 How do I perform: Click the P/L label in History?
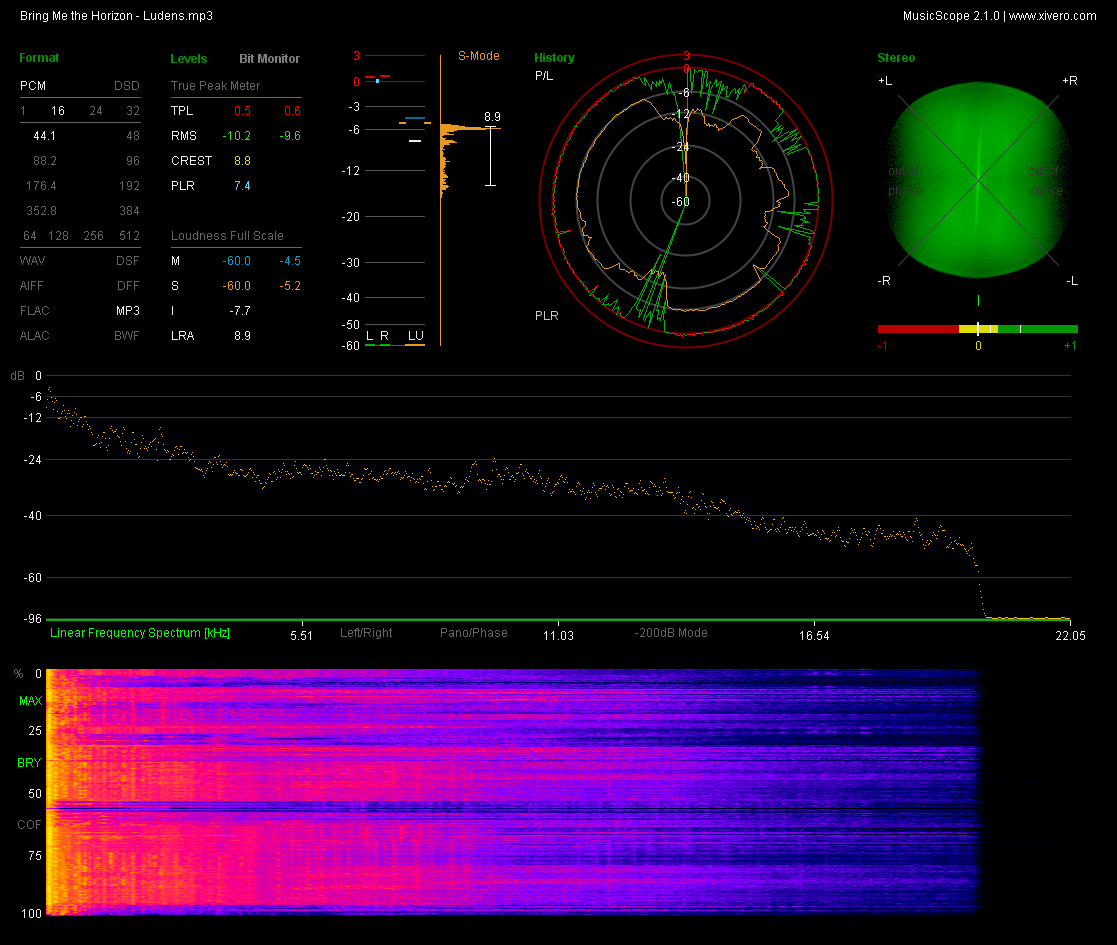click(x=544, y=75)
